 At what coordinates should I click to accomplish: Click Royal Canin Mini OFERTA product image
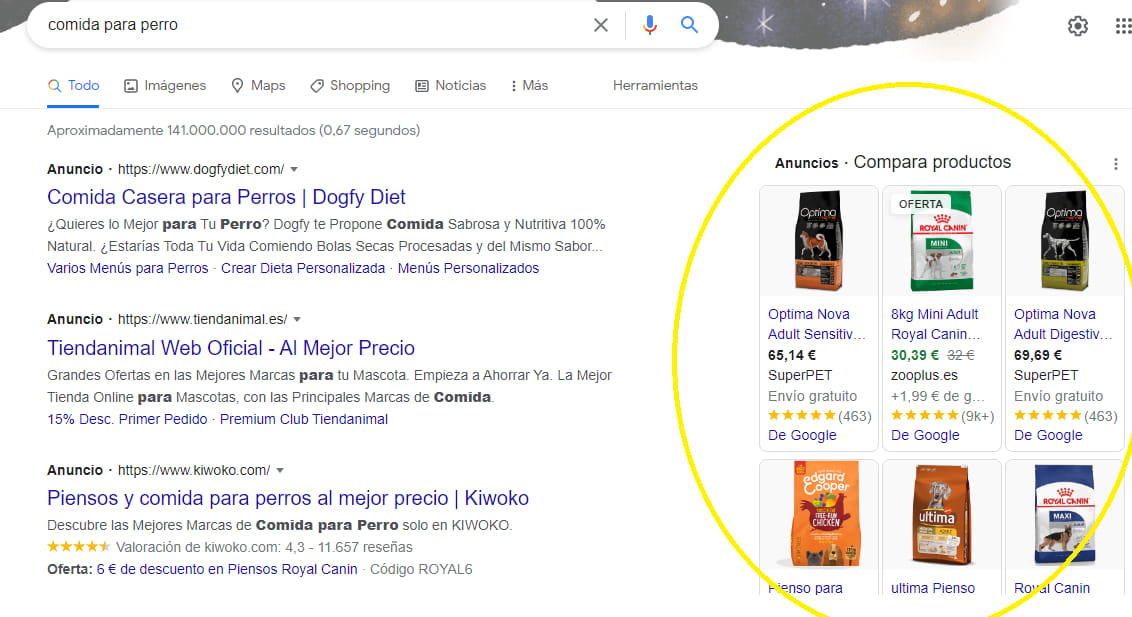click(x=941, y=241)
